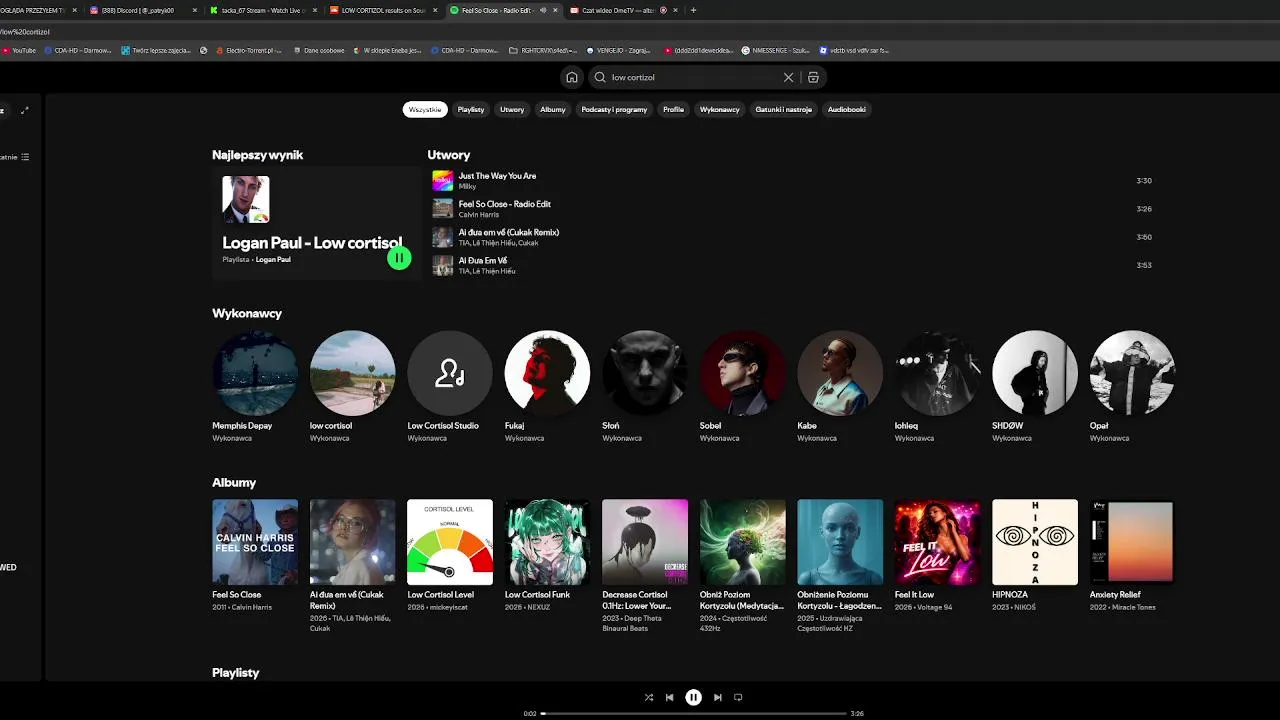Toggle shuffle in the player bar
The height and width of the screenshot is (720, 1280).
coord(649,697)
